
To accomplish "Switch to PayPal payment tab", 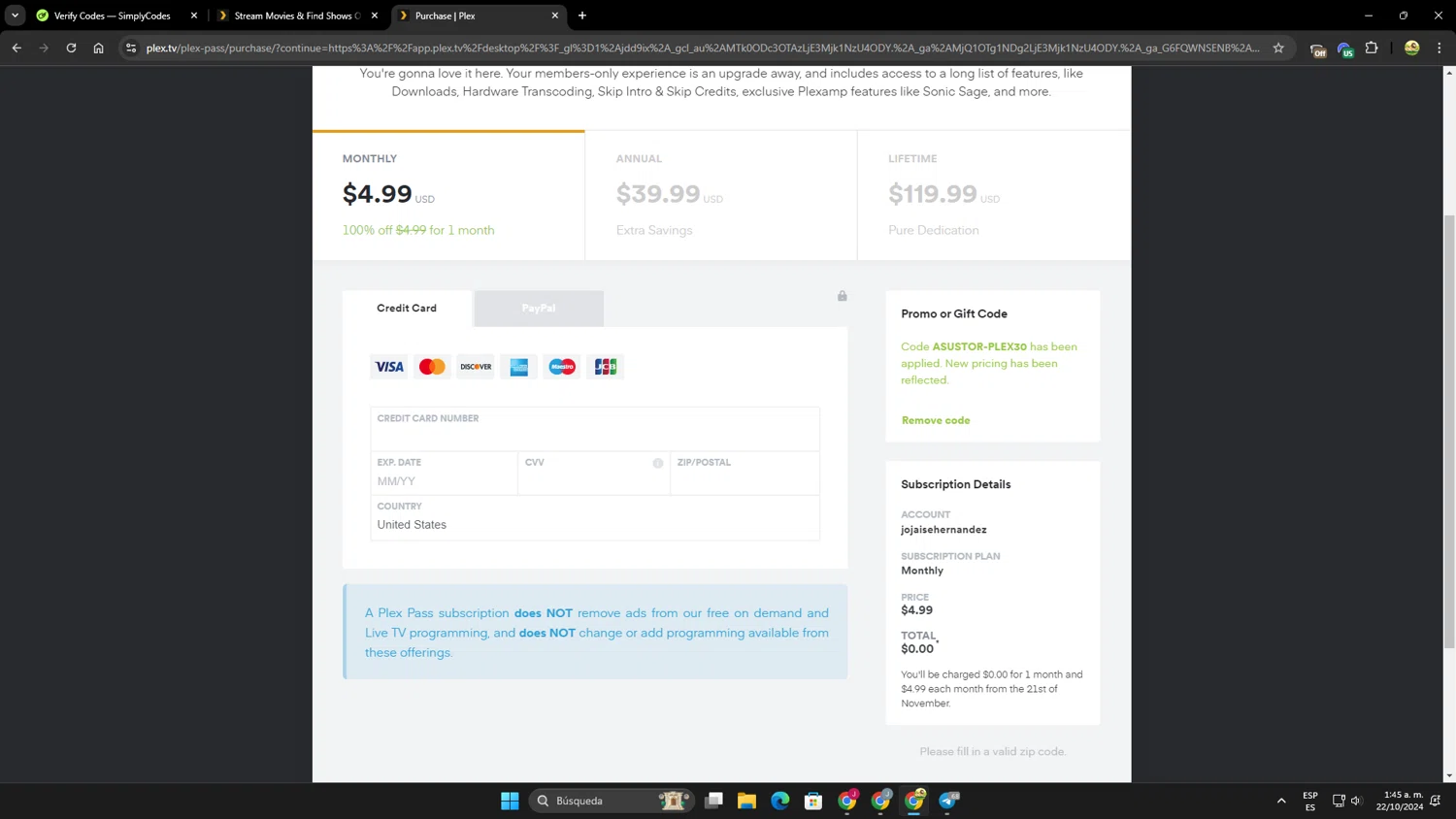I will click(539, 309).
